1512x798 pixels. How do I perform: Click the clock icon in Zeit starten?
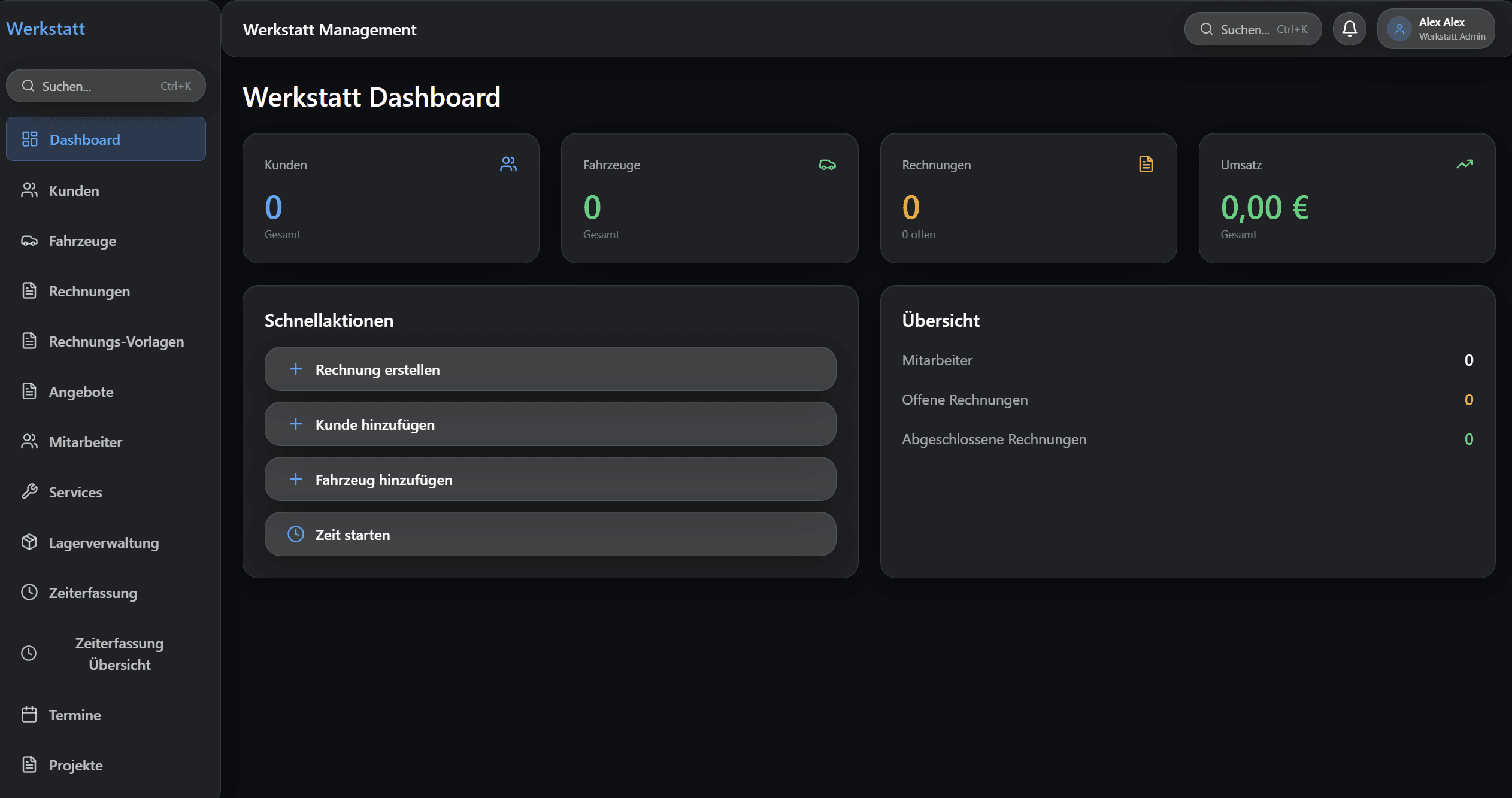pos(296,534)
